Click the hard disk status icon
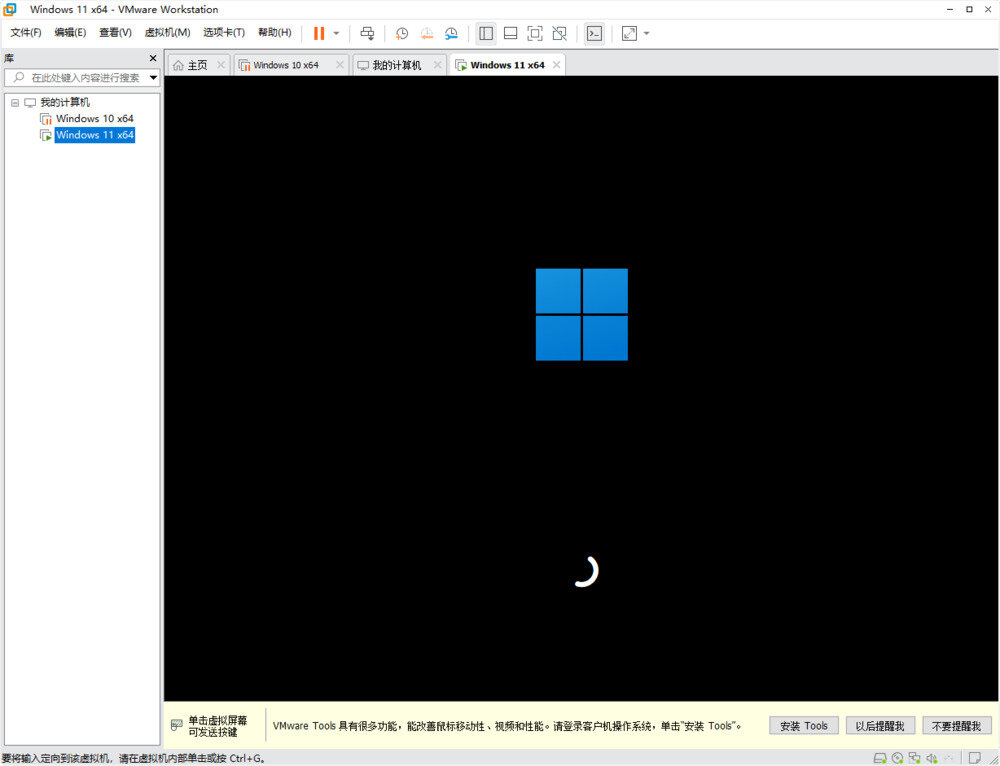The height and width of the screenshot is (766, 1000). [x=880, y=757]
